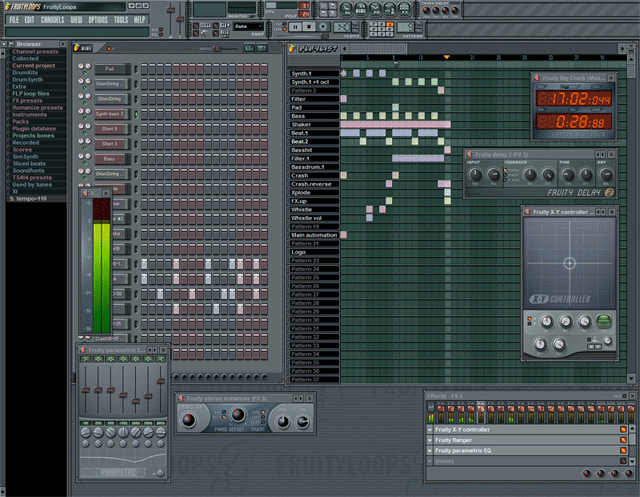Click the Fruity delay 2 window plugin icon
This screenshot has height=497, width=640.
469,155
